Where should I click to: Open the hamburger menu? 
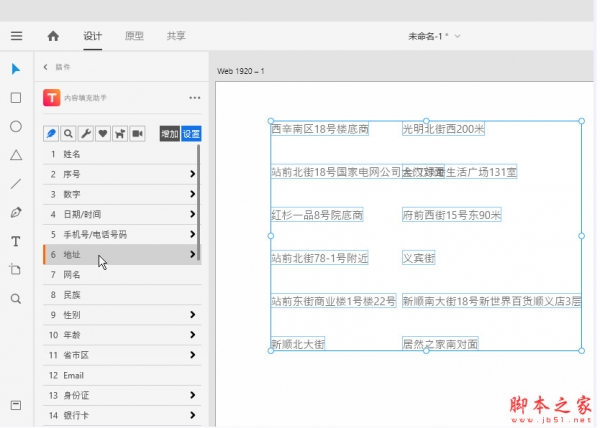16,36
